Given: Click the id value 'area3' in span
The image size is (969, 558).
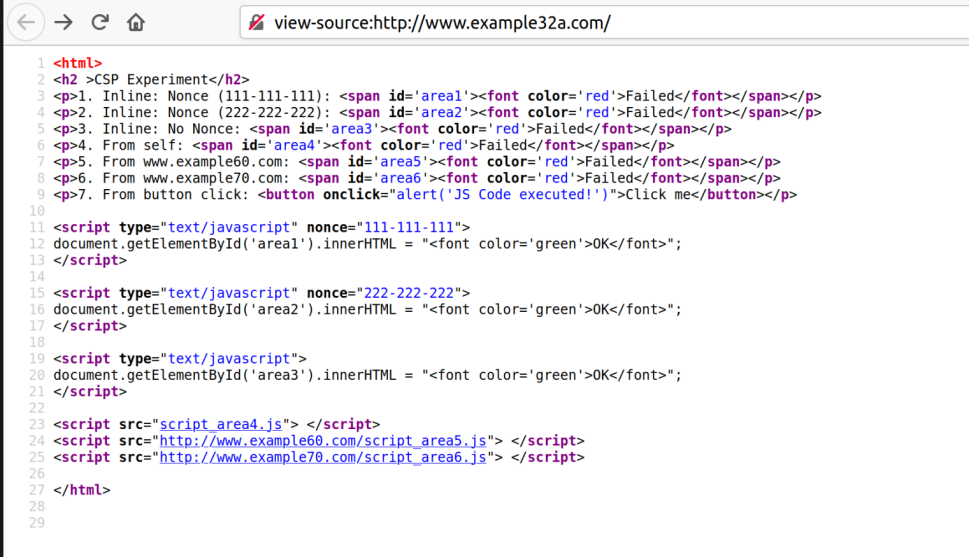Looking at the screenshot, I should click(x=352, y=129).
